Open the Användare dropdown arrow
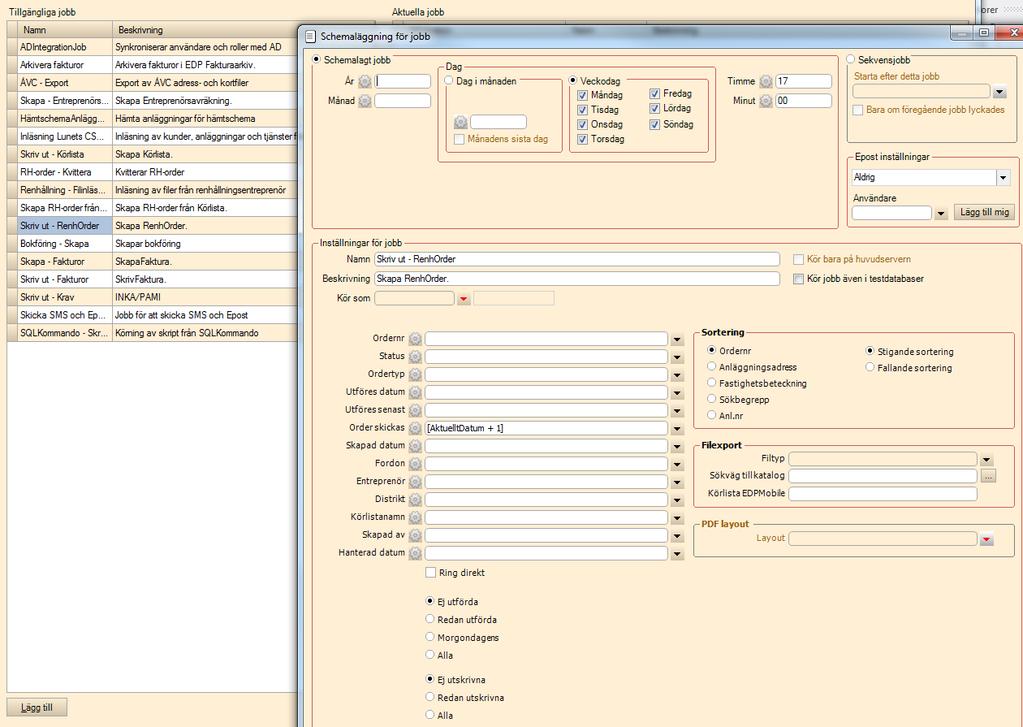This screenshot has height=727, width=1023. 940,213
